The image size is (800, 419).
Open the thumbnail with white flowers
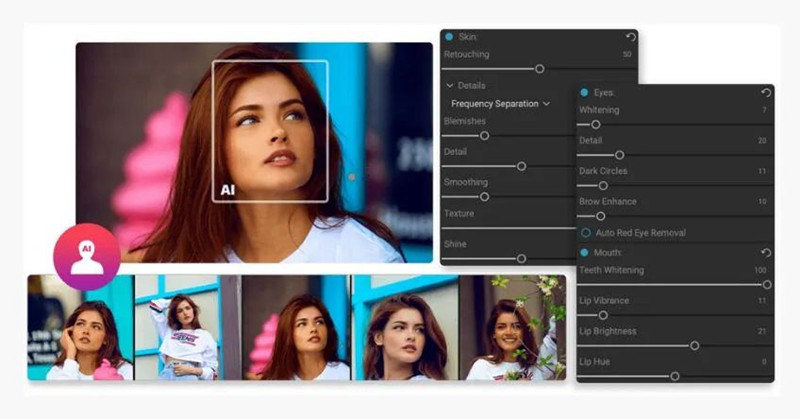pyautogui.click(x=512, y=328)
